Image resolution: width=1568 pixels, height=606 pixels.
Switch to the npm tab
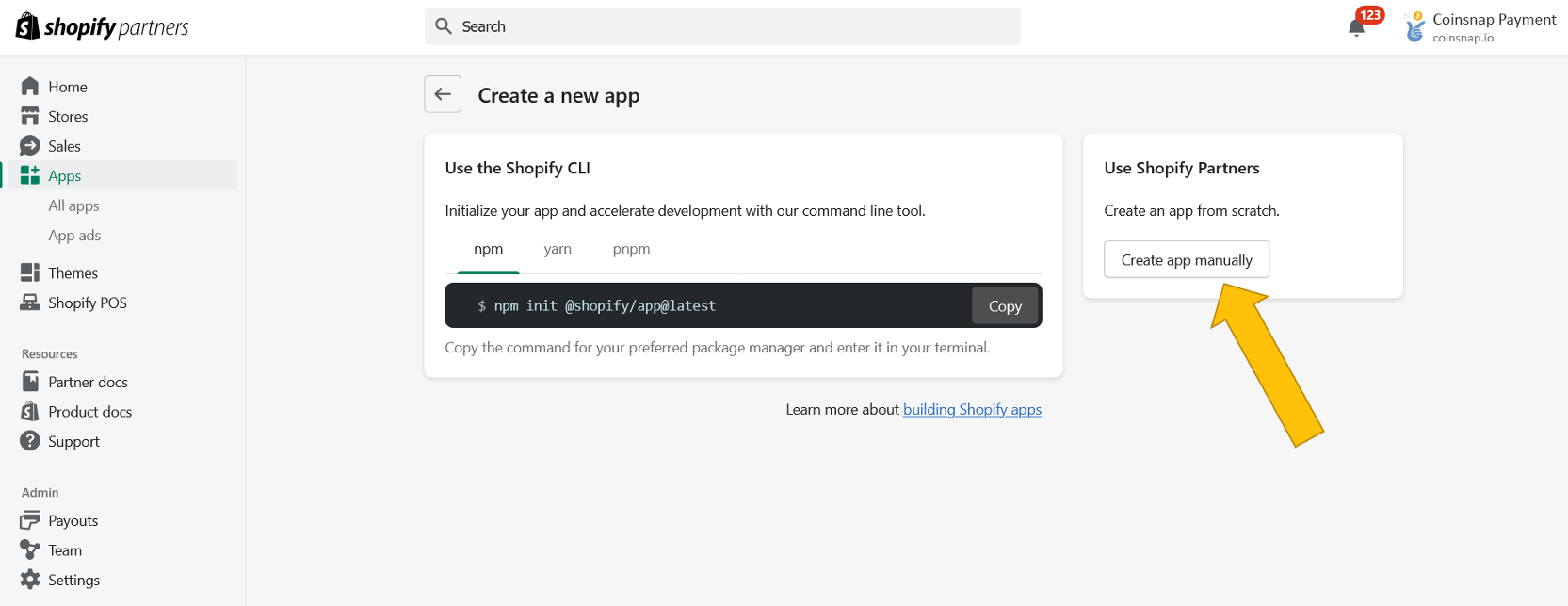(489, 250)
